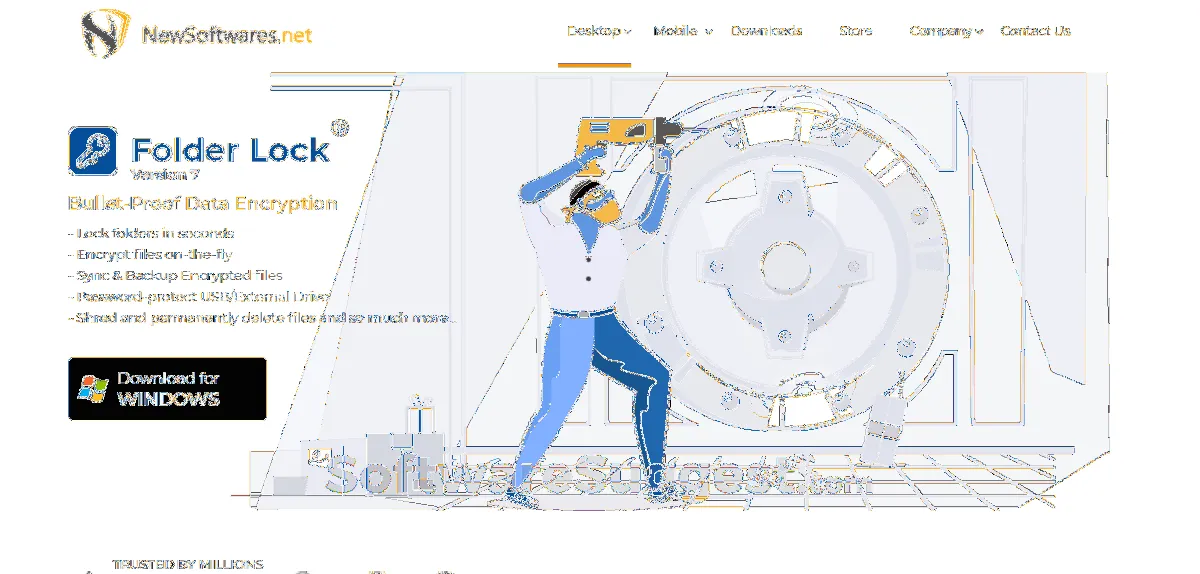Click the Lock folders in seconds line
Viewport: 1200px width, 574px height.
152,233
